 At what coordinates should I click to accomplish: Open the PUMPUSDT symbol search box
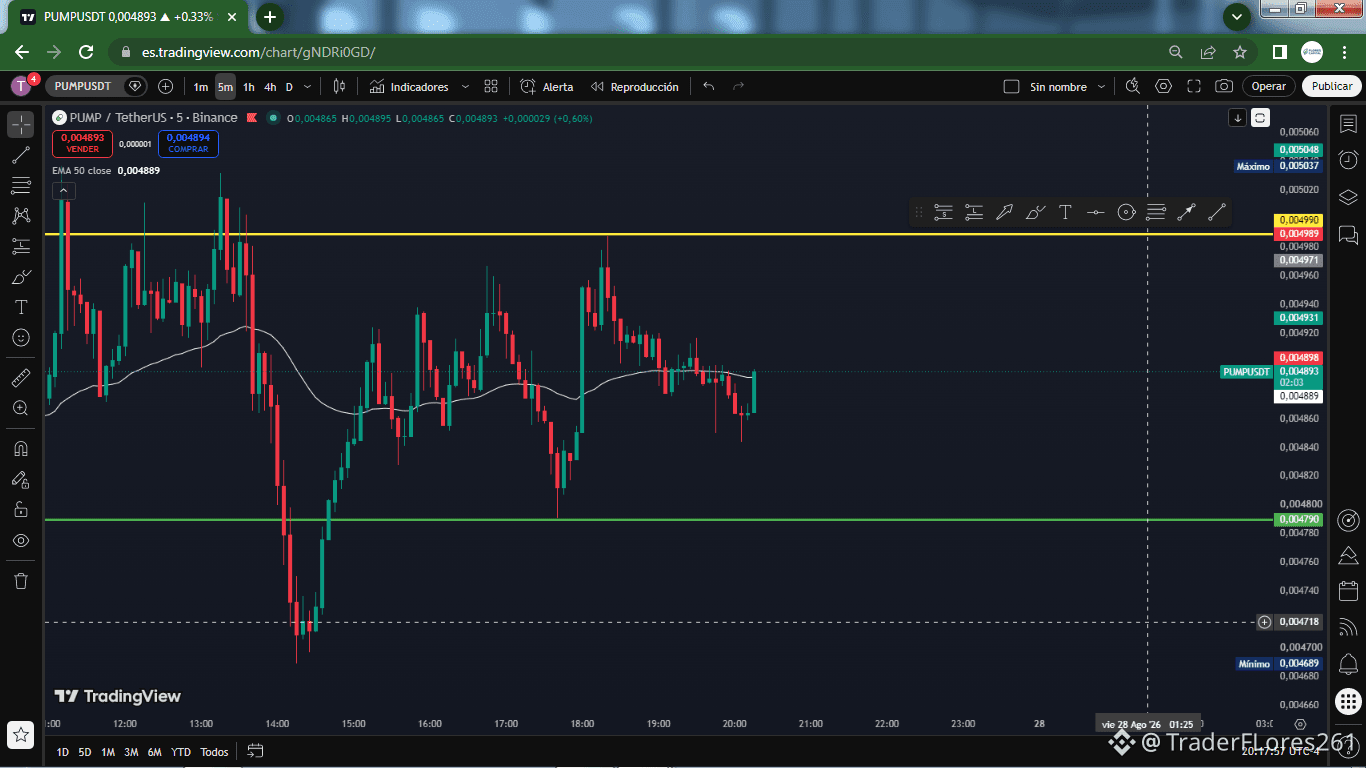point(98,87)
